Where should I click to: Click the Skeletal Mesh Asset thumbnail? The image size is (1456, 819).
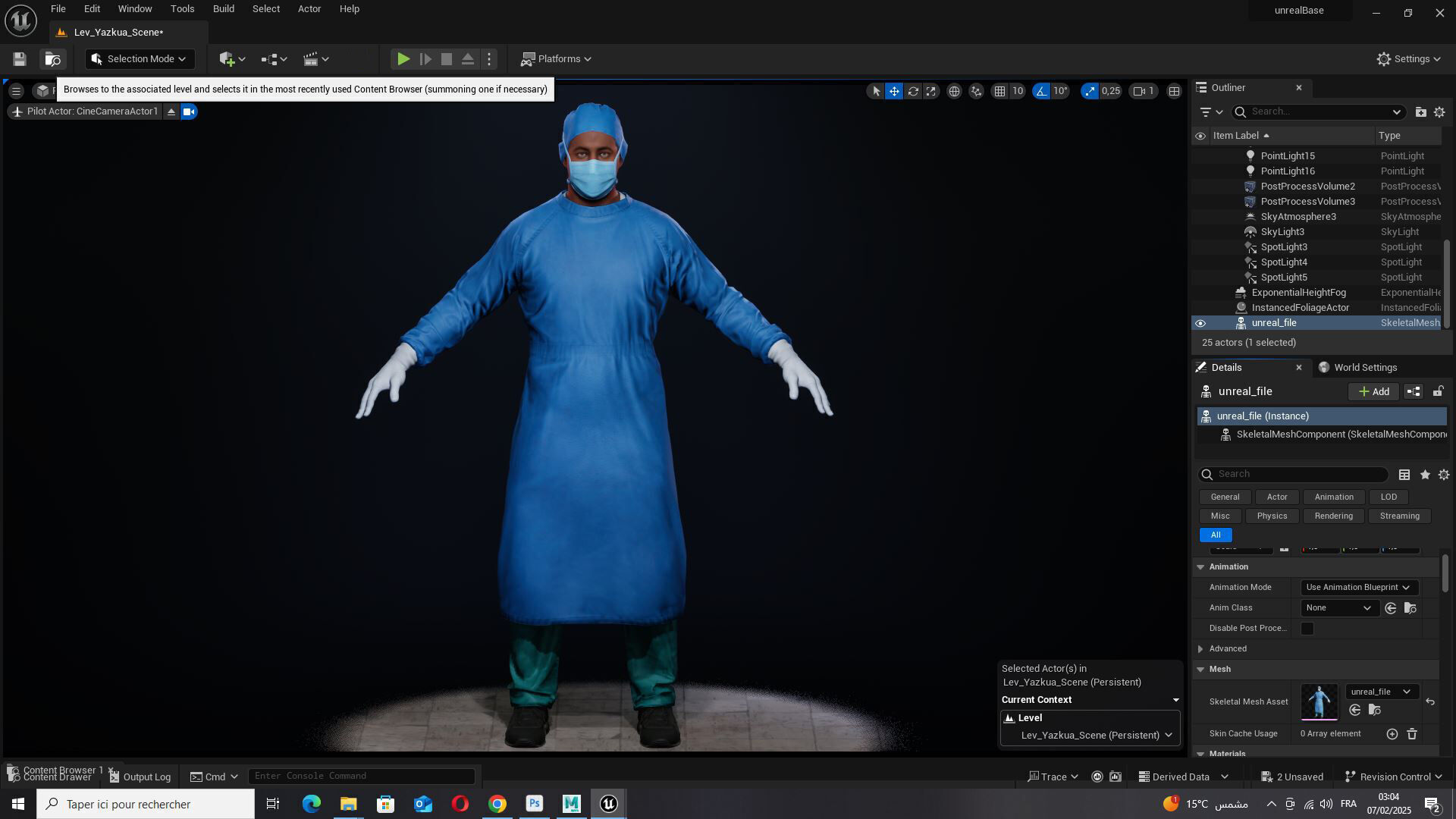coord(1319,701)
